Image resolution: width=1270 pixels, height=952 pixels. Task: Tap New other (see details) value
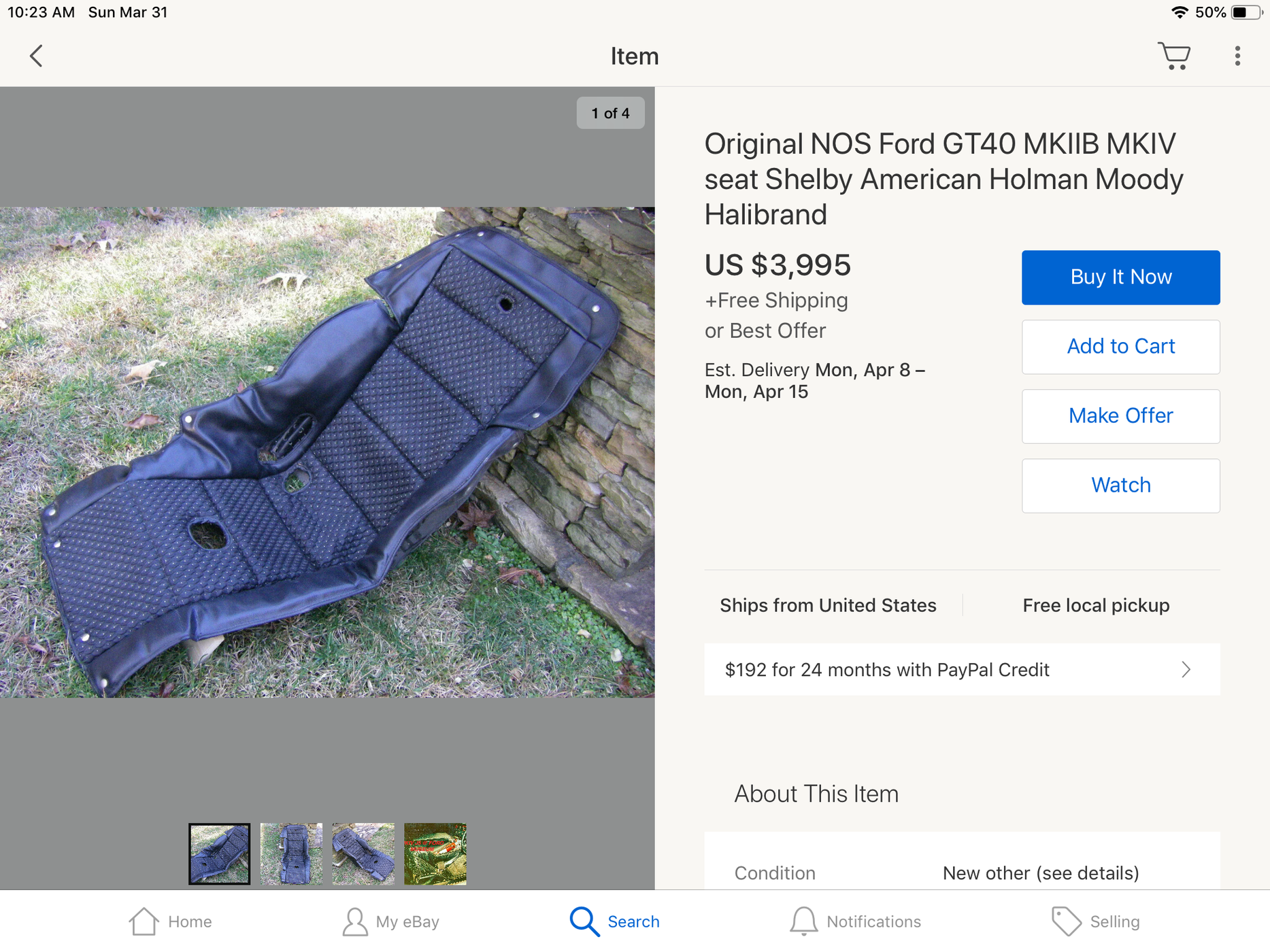(x=1041, y=873)
